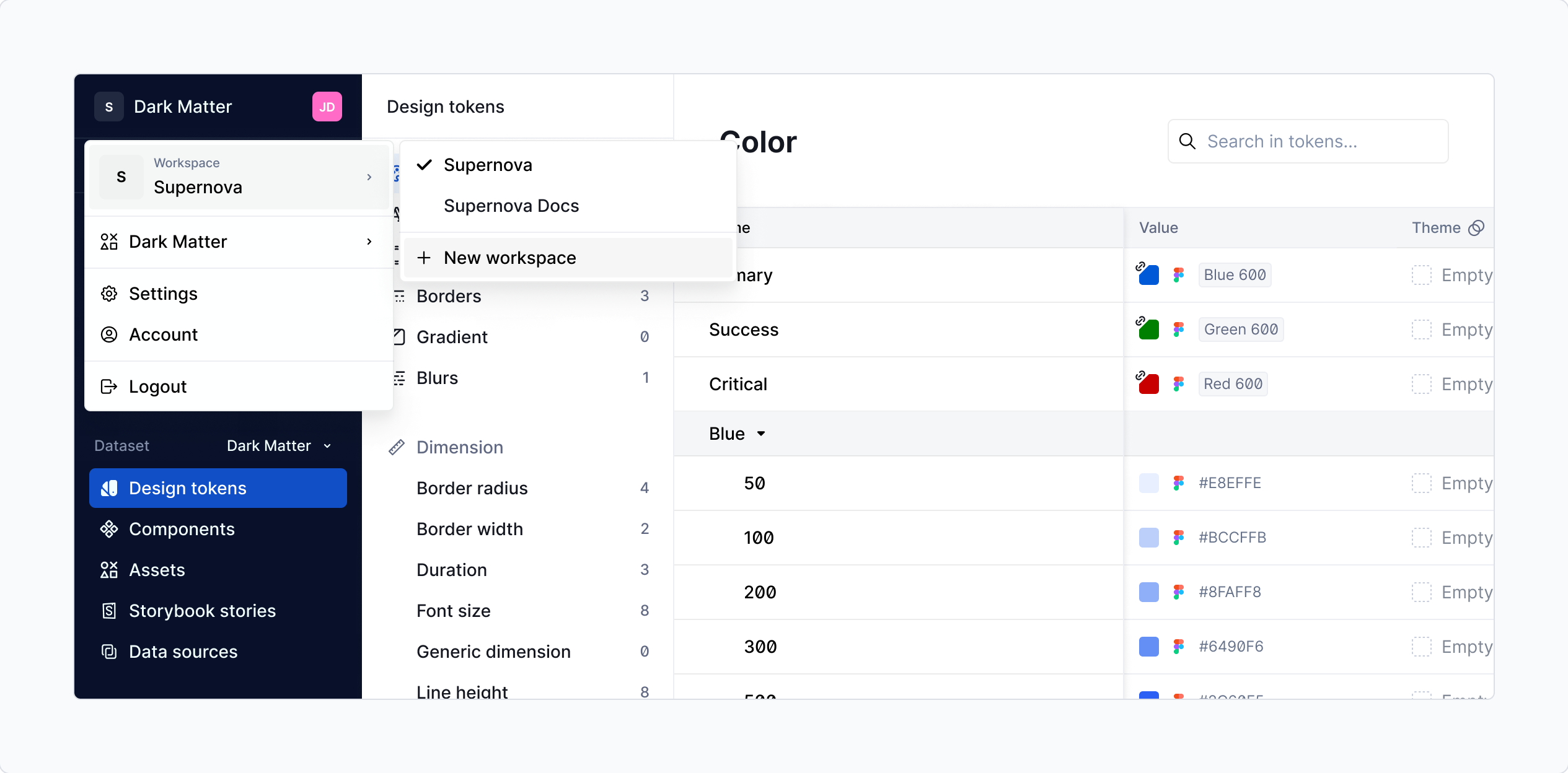Select the Supernova Docs workspace
The width and height of the screenshot is (1568, 773).
point(511,206)
